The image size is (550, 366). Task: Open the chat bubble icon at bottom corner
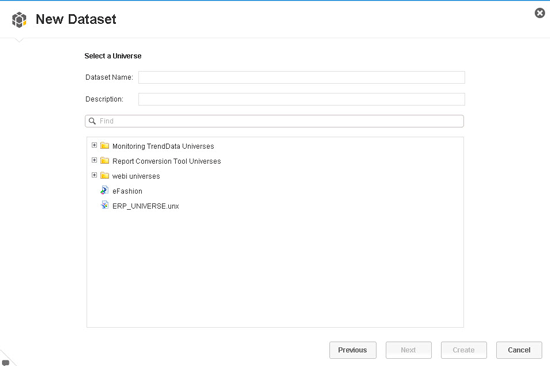pyautogui.click(x=6, y=362)
